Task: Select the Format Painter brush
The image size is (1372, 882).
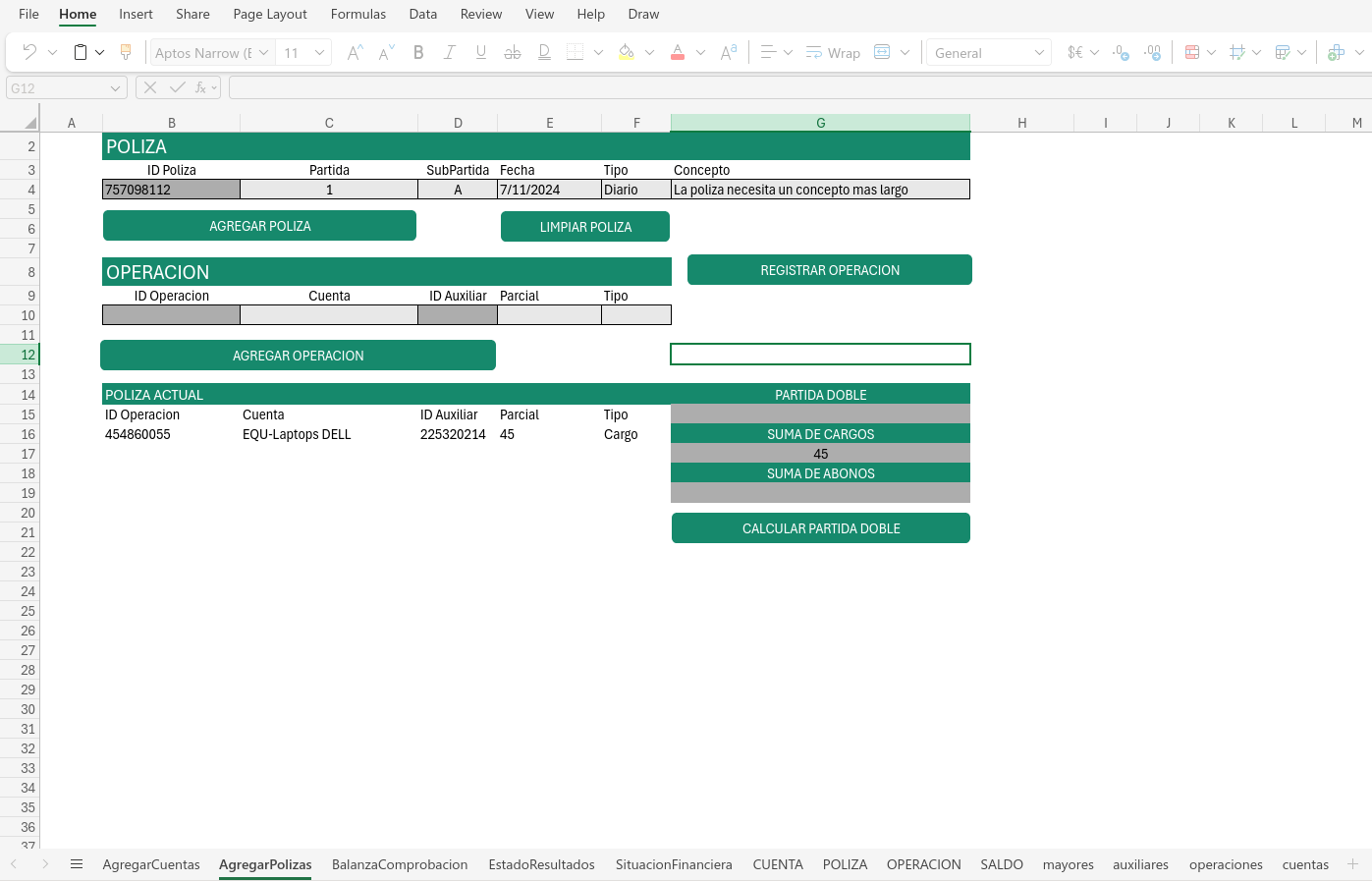Action: (x=126, y=52)
